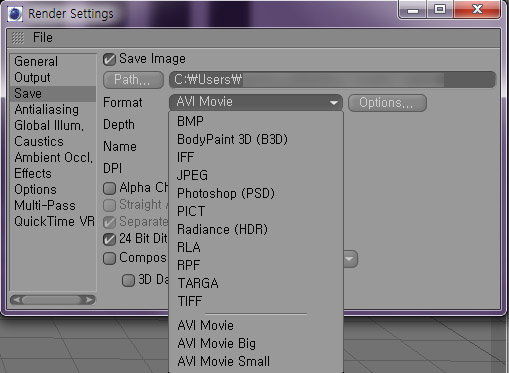This screenshot has width=509, height=373.
Task: Click the save path input field
Action: tap(332, 80)
